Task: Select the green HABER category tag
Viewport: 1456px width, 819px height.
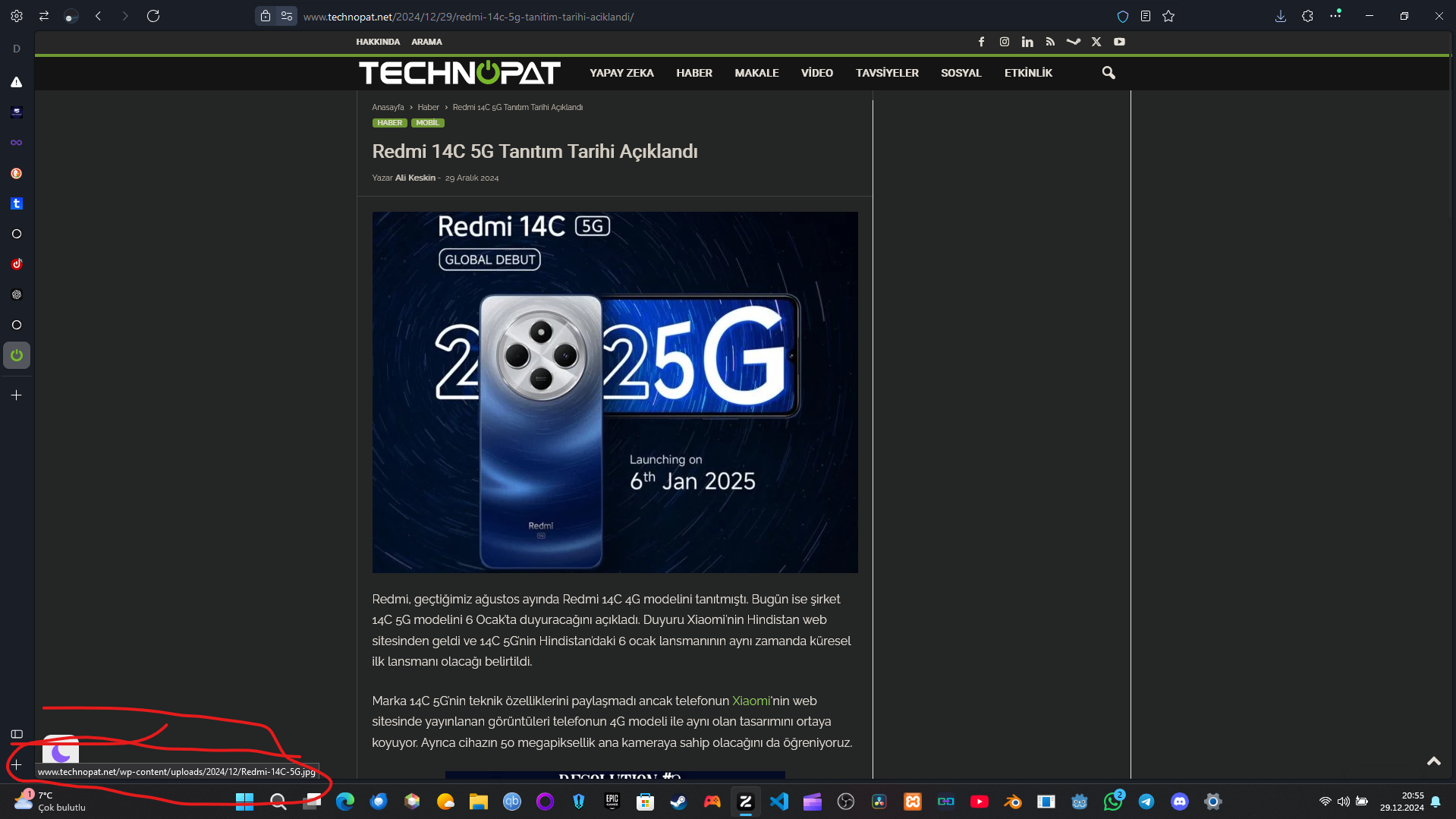Action: point(390,123)
